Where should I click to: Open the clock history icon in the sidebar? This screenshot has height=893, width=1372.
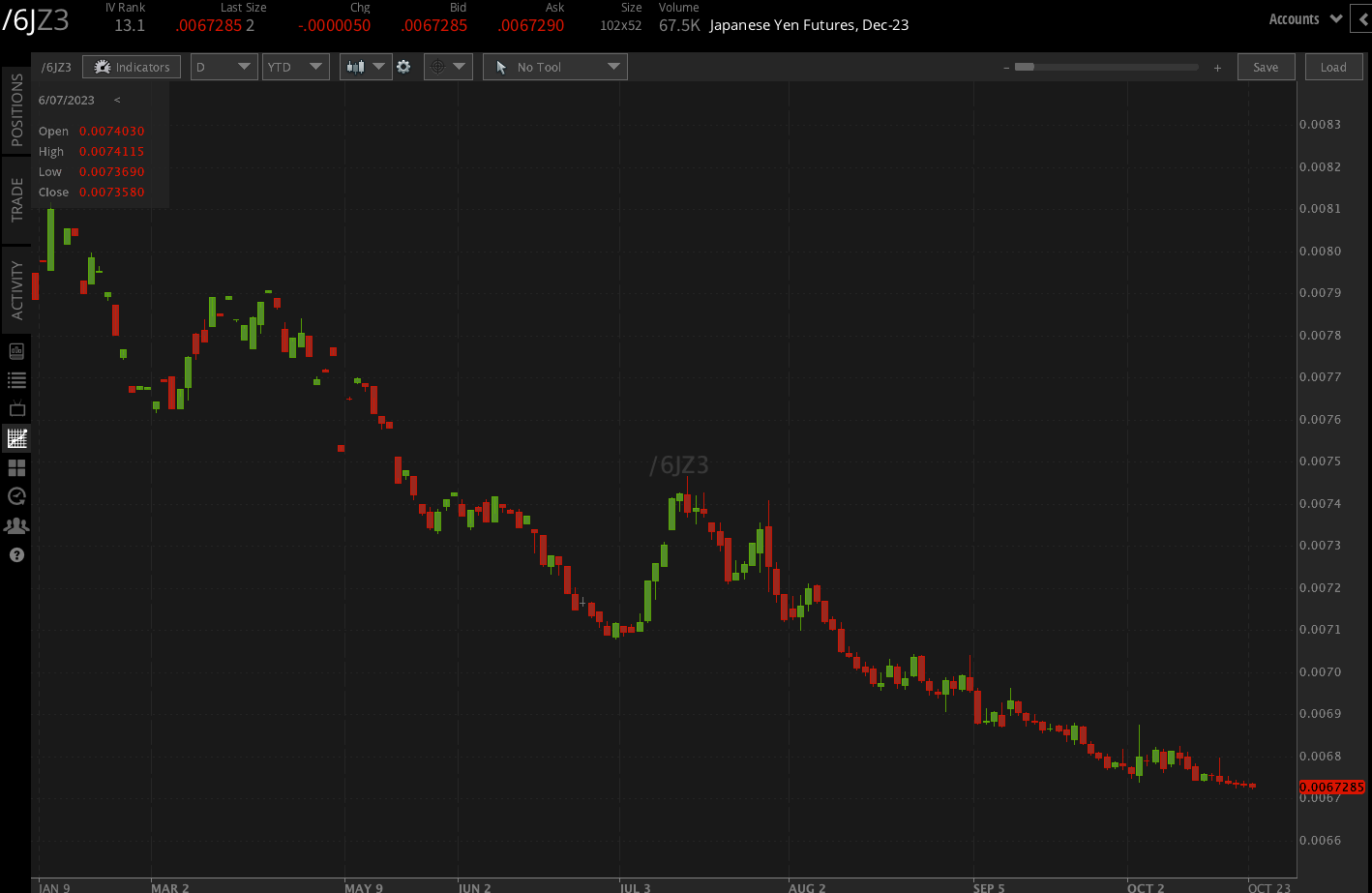(16, 496)
